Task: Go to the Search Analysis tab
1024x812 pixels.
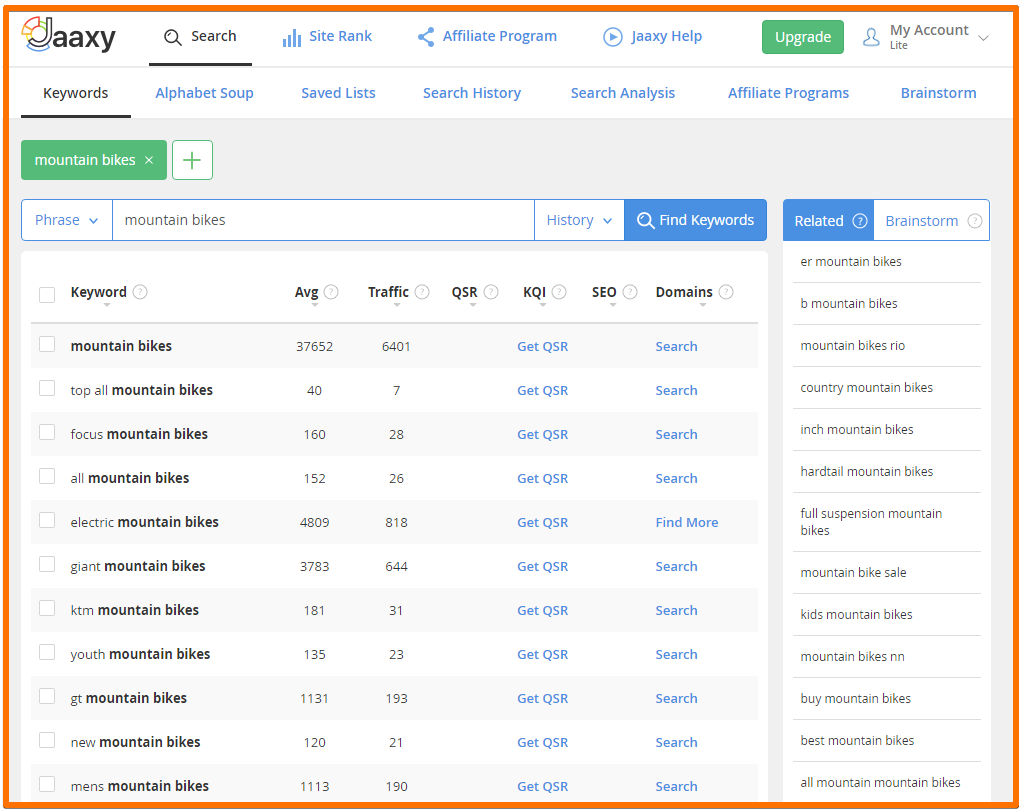Action: pos(623,93)
